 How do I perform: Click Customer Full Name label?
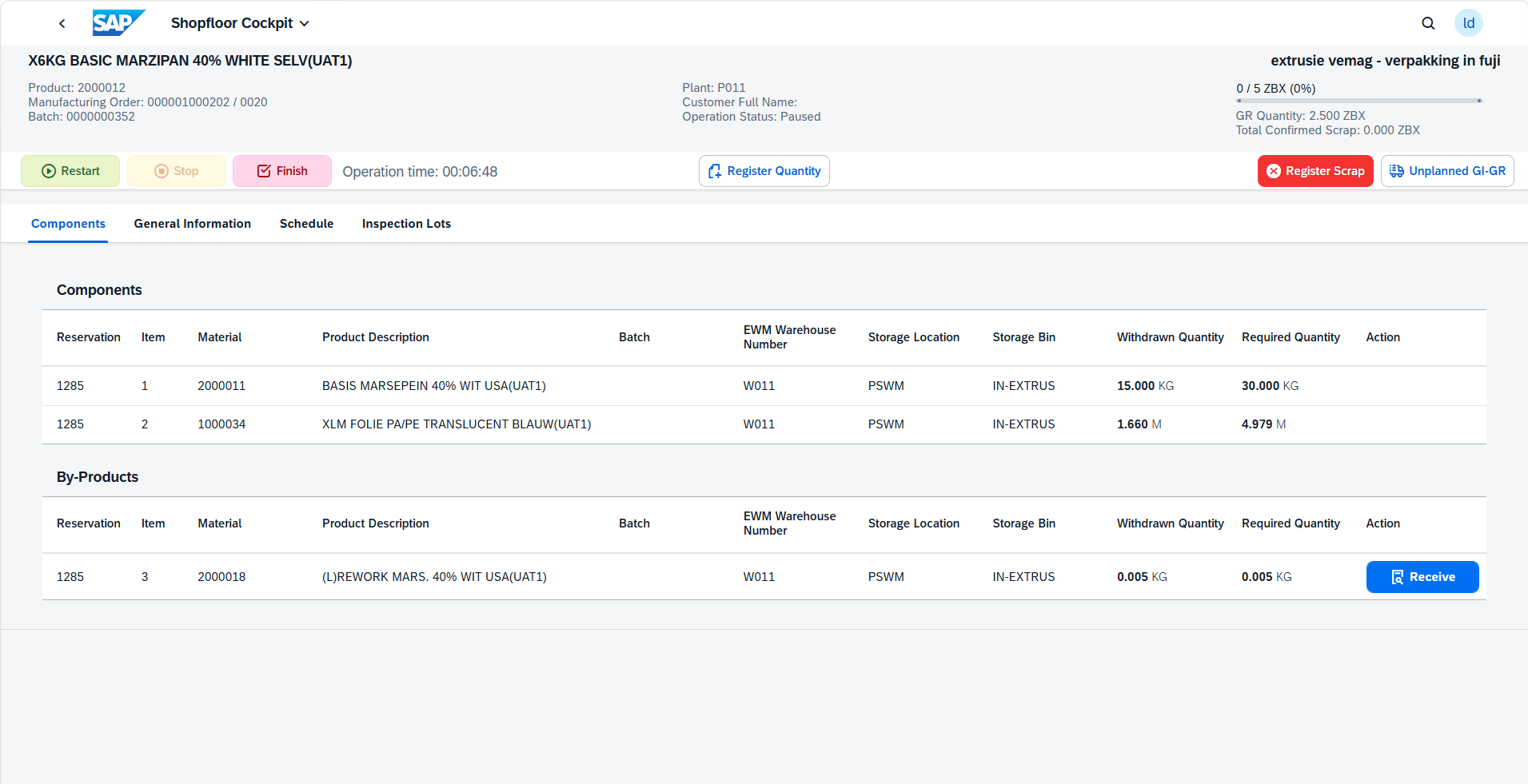point(740,102)
